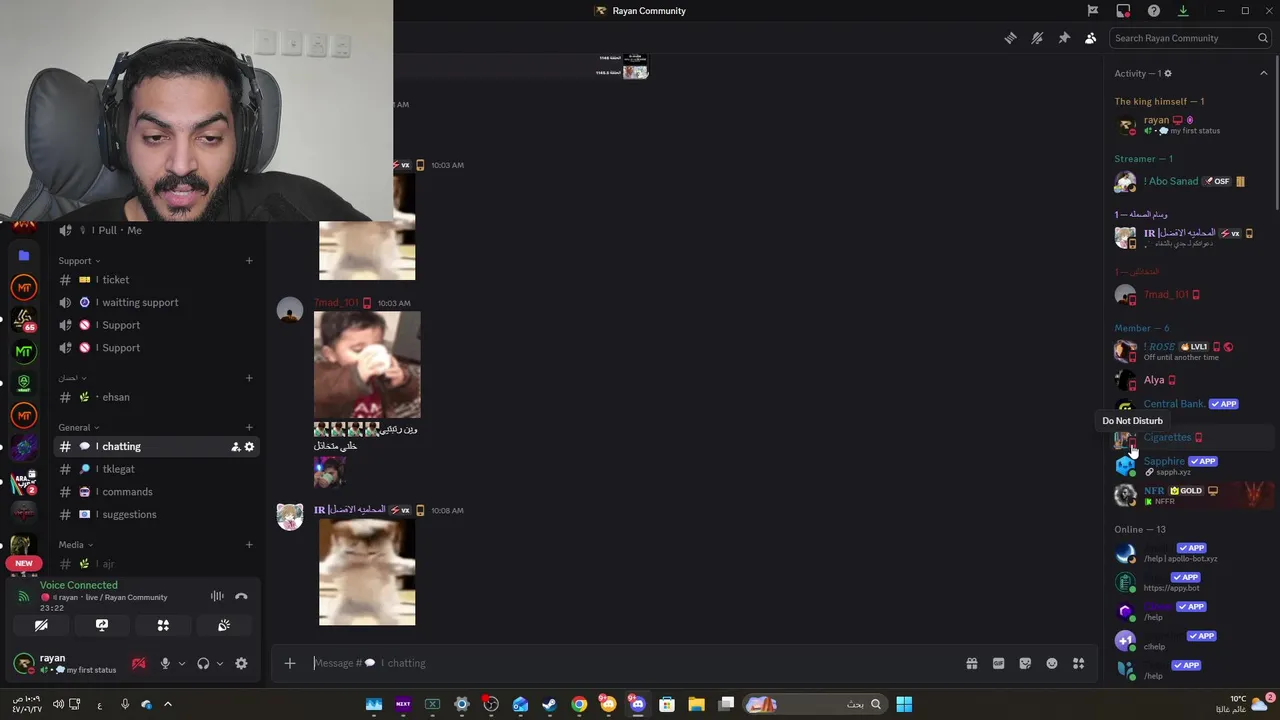Join the Pull · Me voice channel
The height and width of the screenshot is (720, 1280).
pyautogui.click(x=157, y=230)
